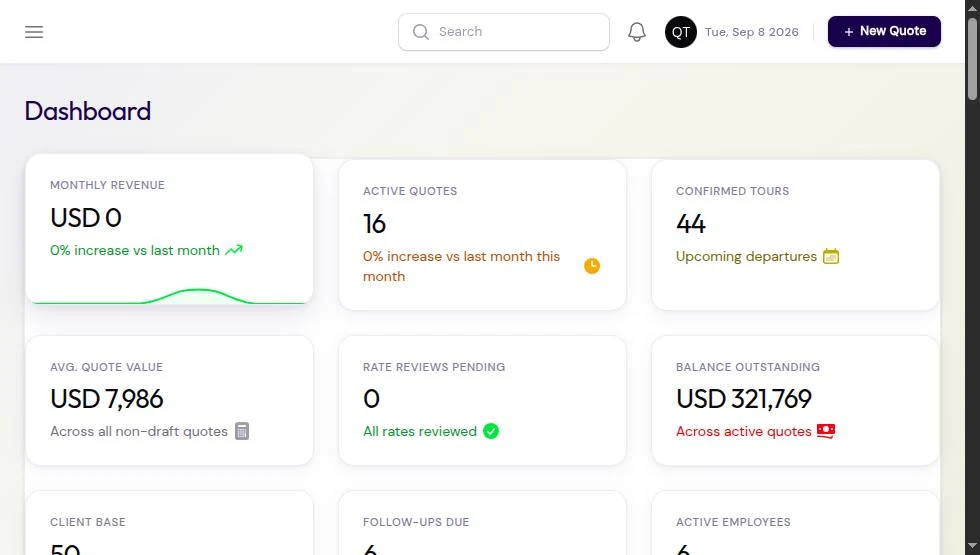The width and height of the screenshot is (980, 555).
Task: Click the Confirmed Tours count 44
Action: 691,224
